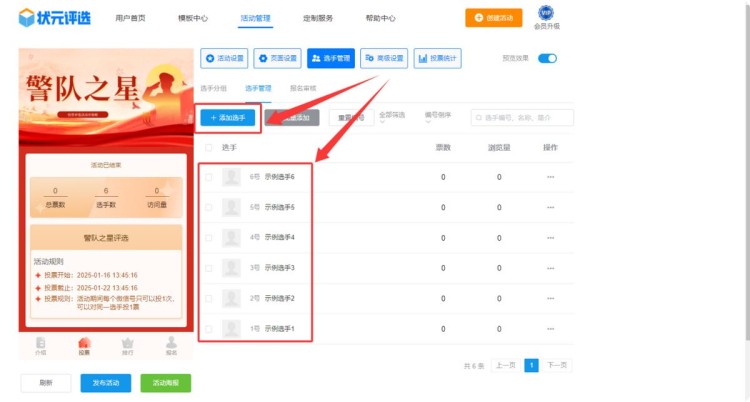Click the VIP 会员升级 badge

click(x=546, y=17)
